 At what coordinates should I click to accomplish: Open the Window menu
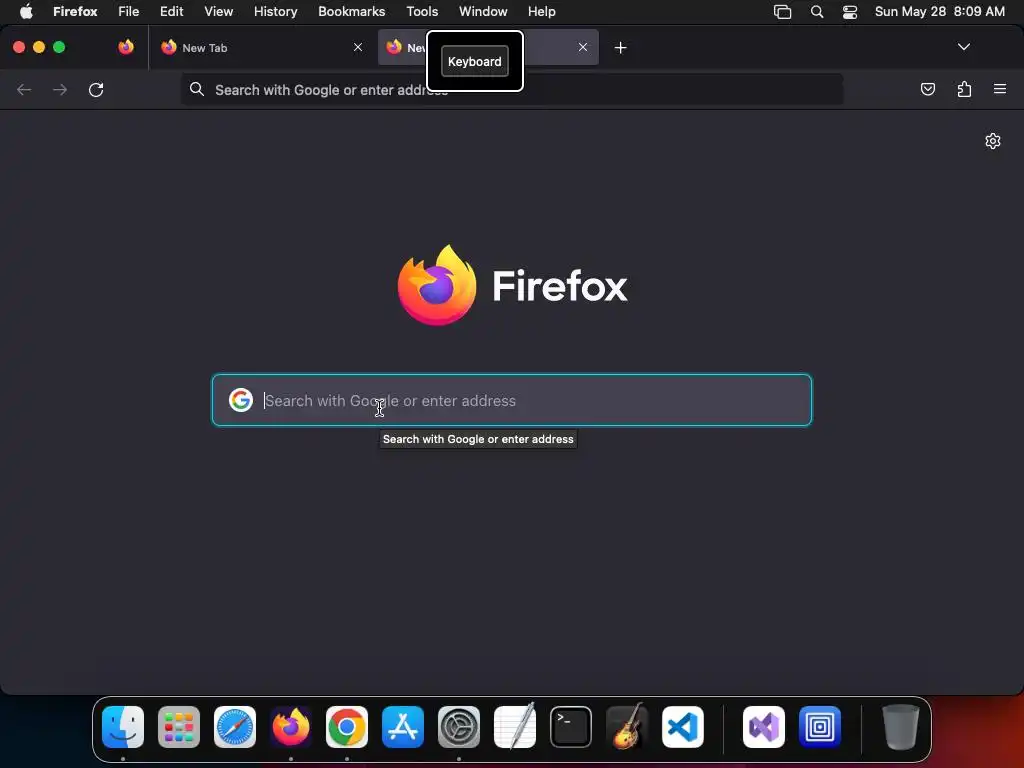tap(483, 11)
